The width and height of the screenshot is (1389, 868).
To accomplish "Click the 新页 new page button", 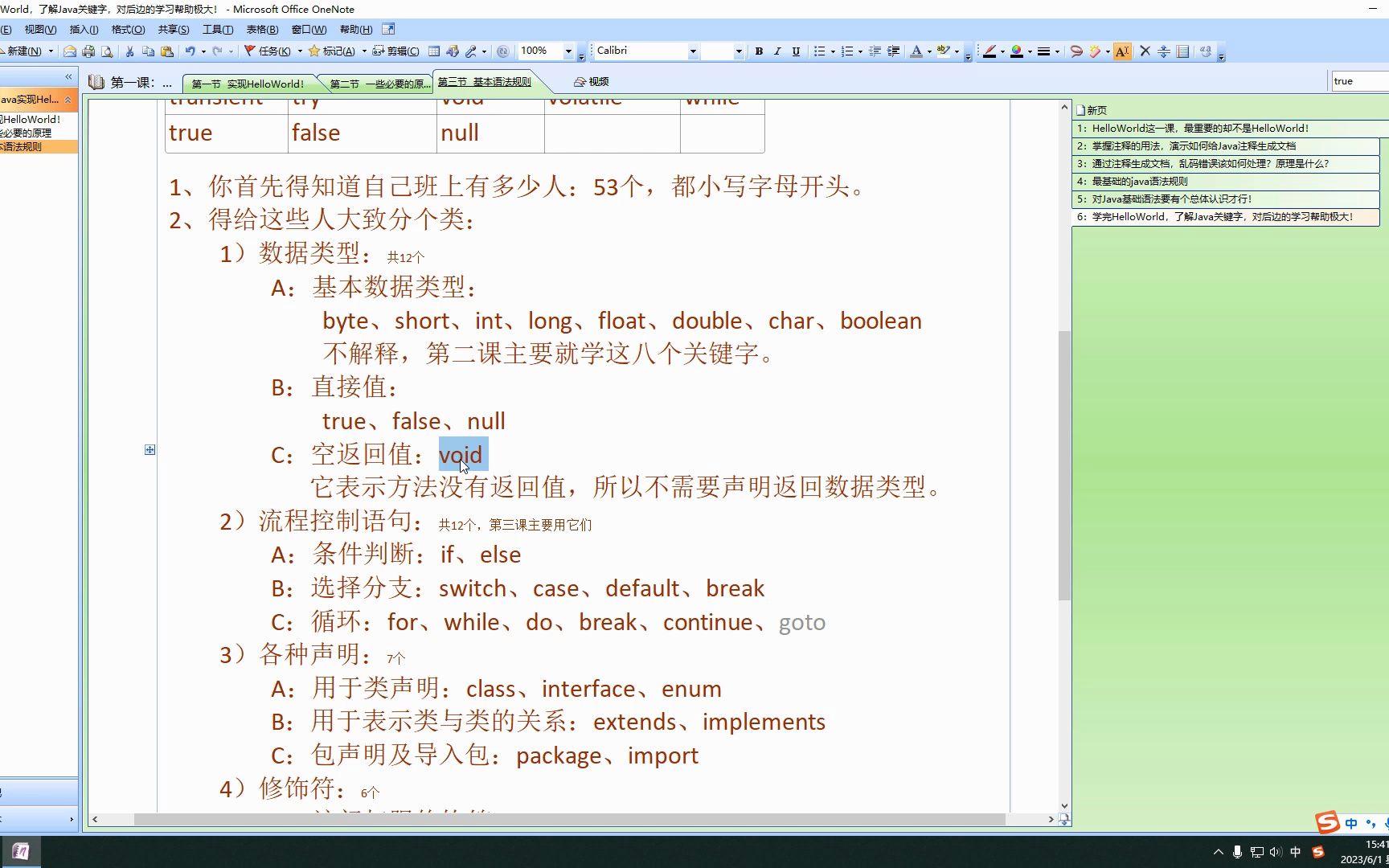I will point(1092,110).
